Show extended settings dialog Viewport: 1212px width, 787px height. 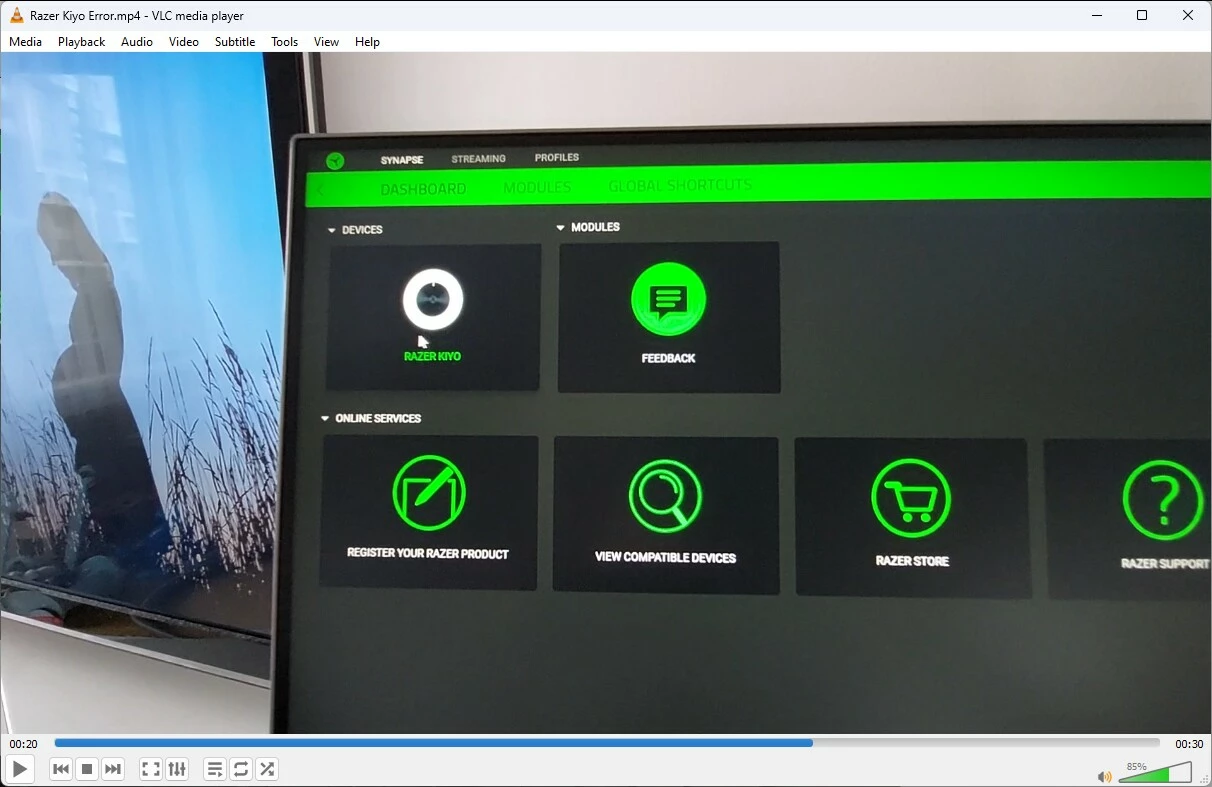point(177,769)
